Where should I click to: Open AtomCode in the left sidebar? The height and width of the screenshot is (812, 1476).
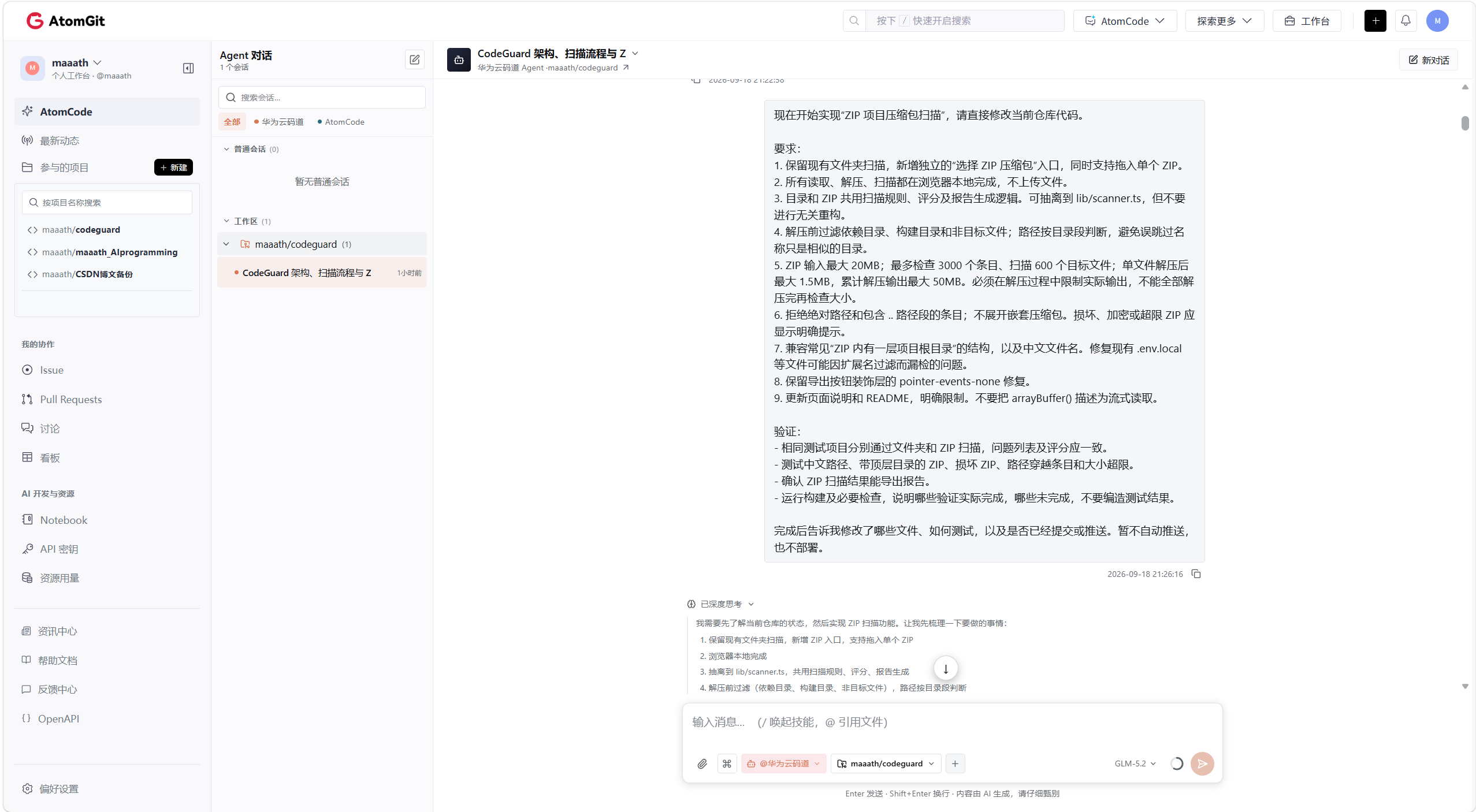tap(107, 111)
